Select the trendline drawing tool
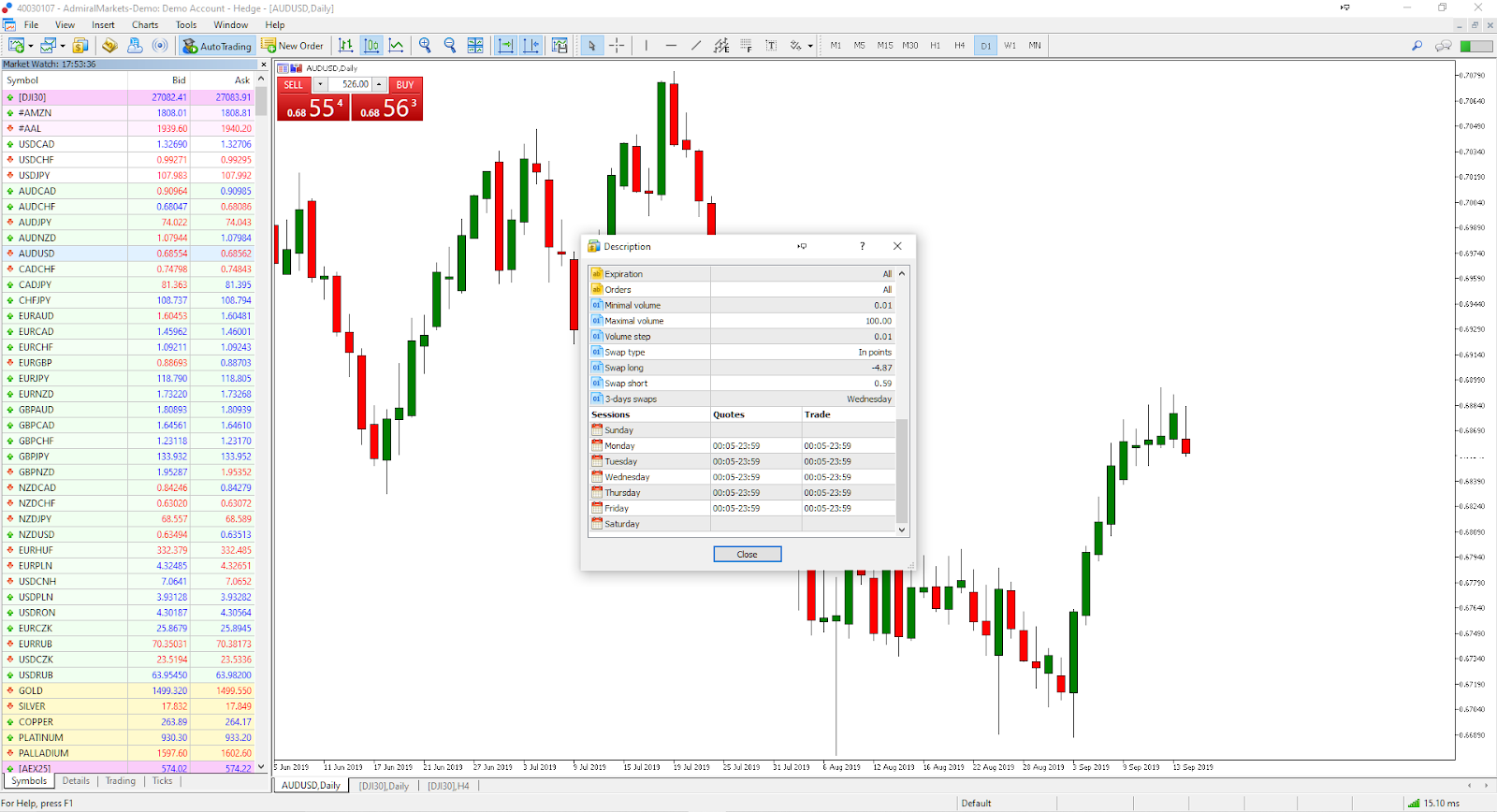 click(x=696, y=45)
